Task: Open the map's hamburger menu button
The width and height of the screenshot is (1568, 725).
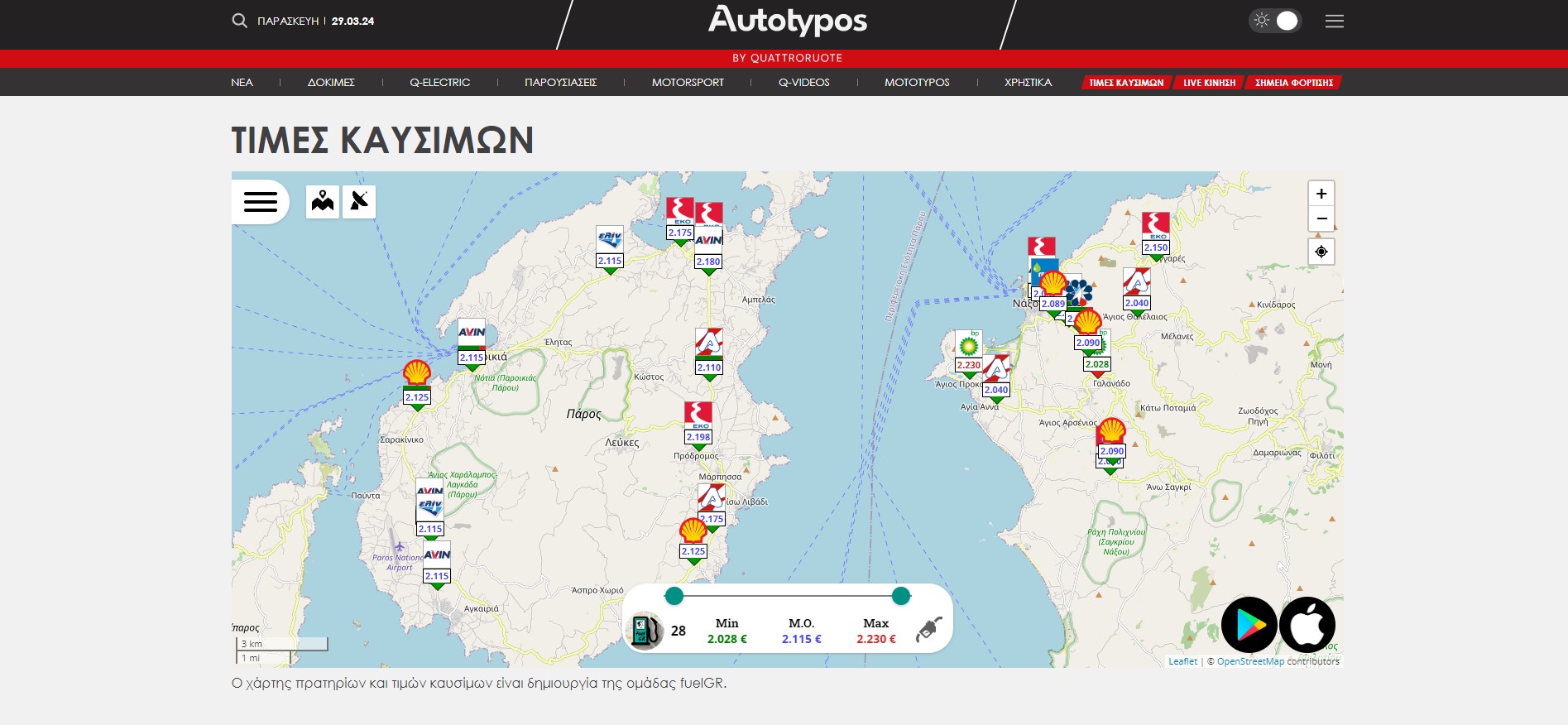Action: (x=261, y=202)
